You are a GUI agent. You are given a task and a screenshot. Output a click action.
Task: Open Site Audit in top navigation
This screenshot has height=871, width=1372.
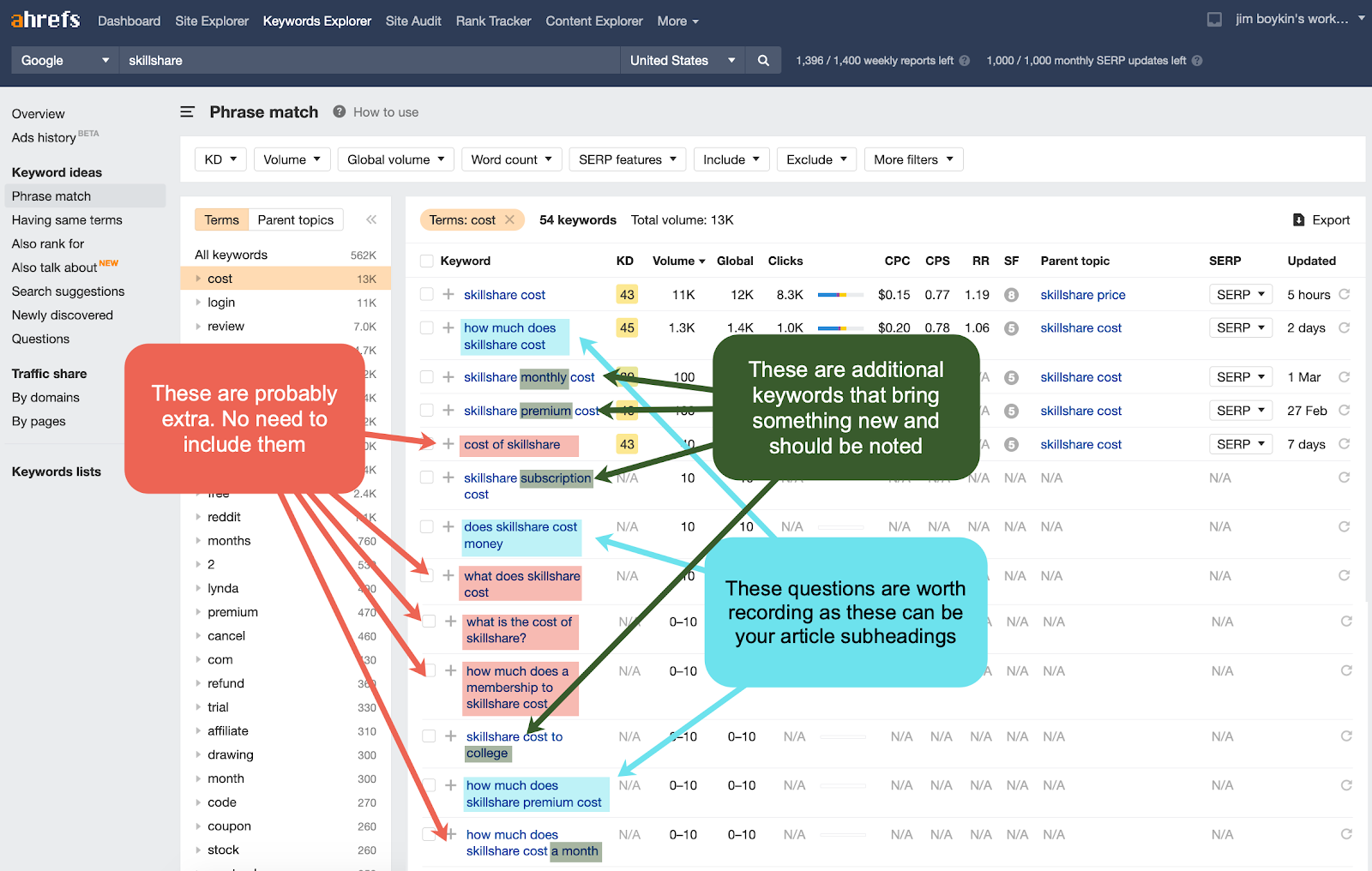[x=413, y=21]
